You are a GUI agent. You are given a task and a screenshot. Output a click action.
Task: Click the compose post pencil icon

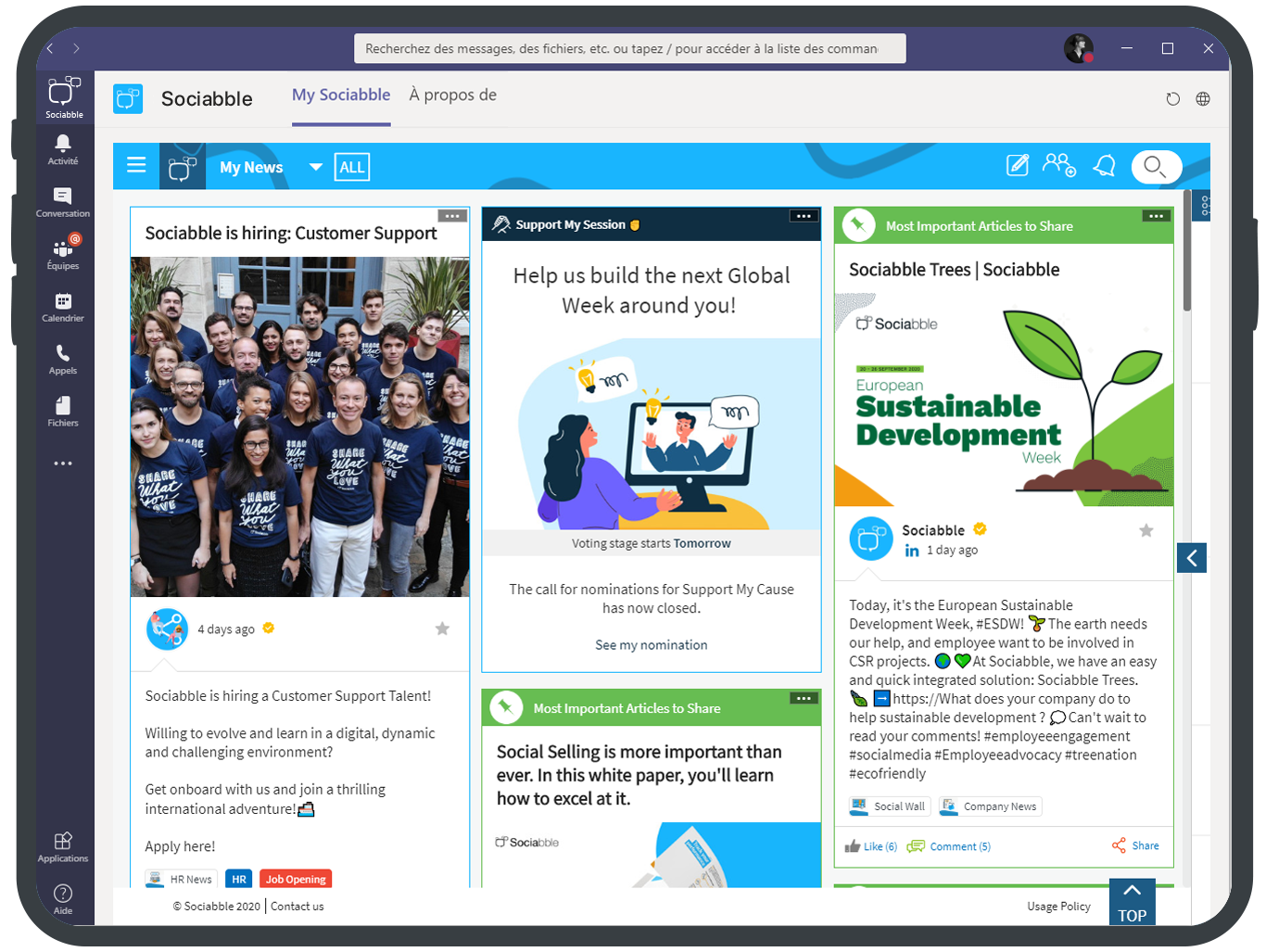click(x=1018, y=165)
